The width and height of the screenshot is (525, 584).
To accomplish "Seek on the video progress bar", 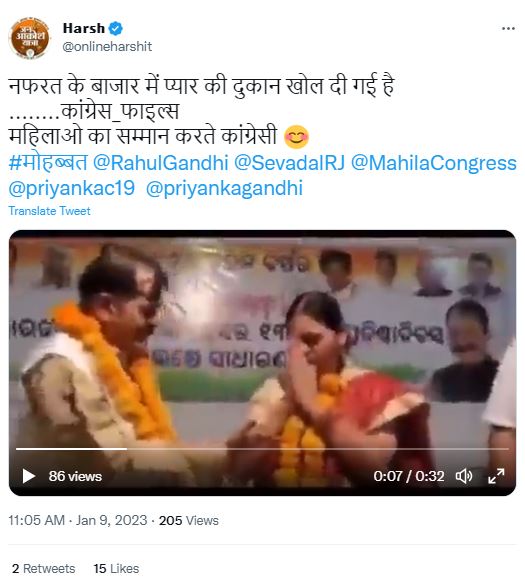I will pyautogui.click(x=262, y=449).
